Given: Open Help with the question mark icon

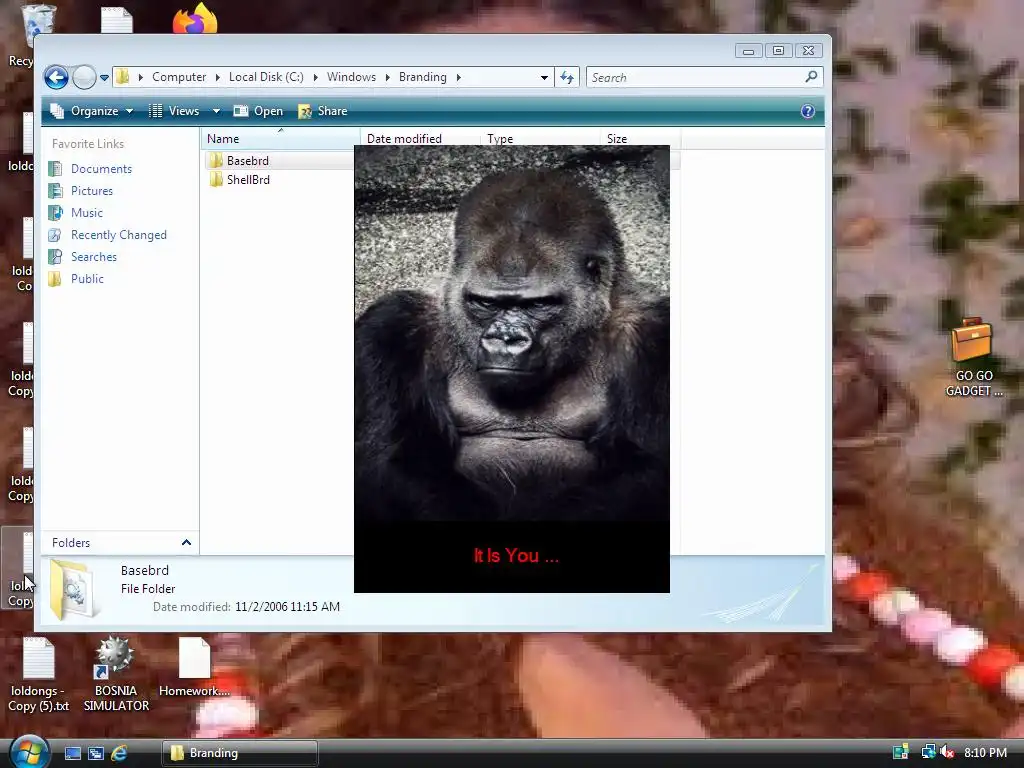Looking at the screenshot, I should [808, 111].
